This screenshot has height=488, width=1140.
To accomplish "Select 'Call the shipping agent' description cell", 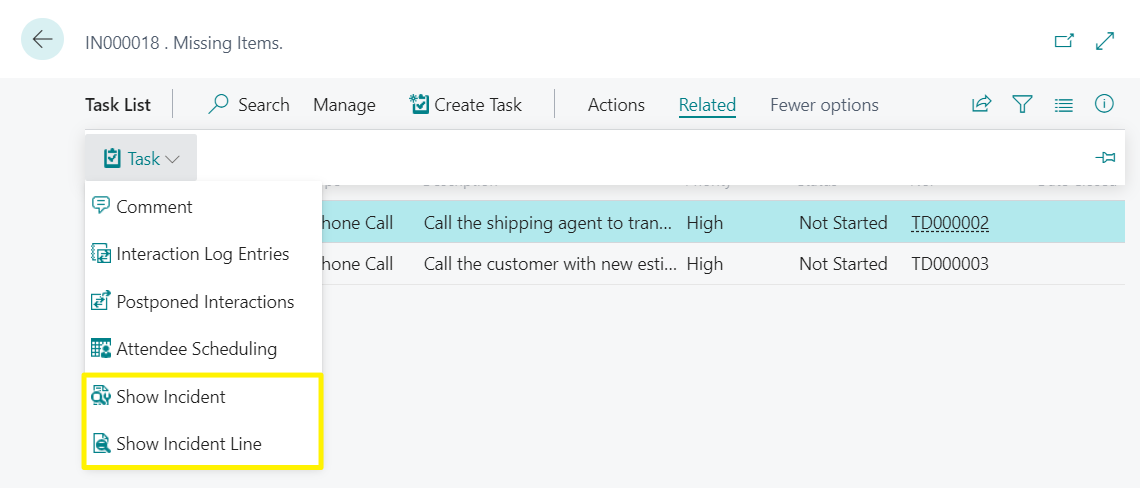I will click(x=548, y=223).
